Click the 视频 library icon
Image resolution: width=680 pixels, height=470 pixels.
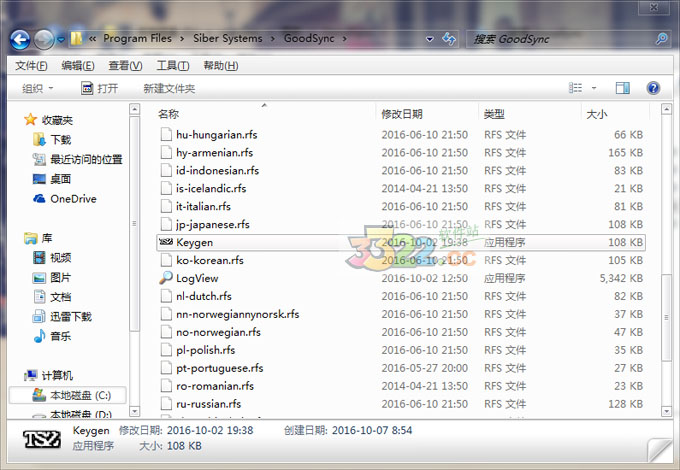tap(39, 258)
